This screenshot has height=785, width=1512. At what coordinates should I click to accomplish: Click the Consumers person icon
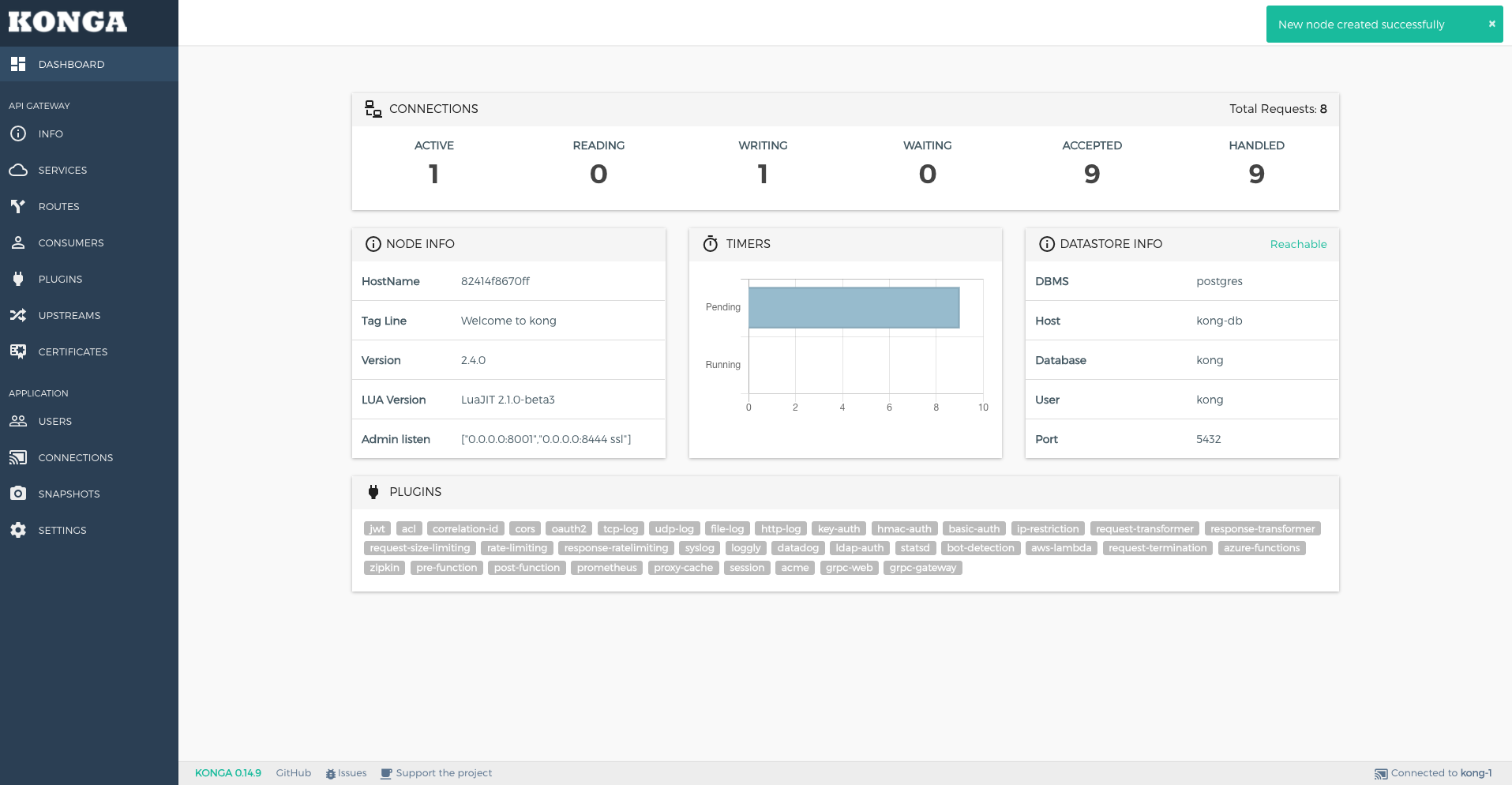click(x=18, y=242)
